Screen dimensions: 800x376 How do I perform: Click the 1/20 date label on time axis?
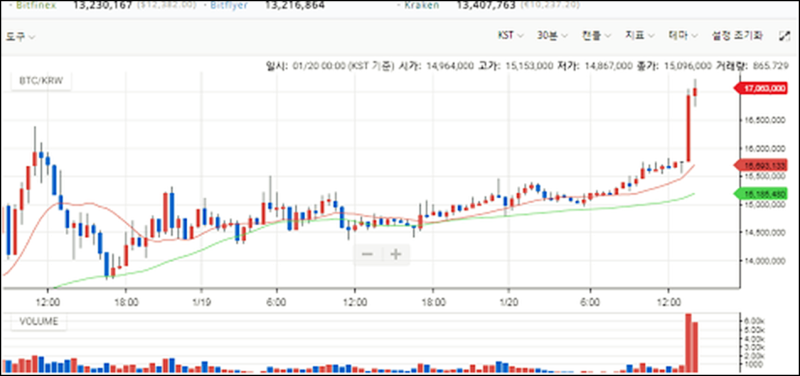coord(509,302)
